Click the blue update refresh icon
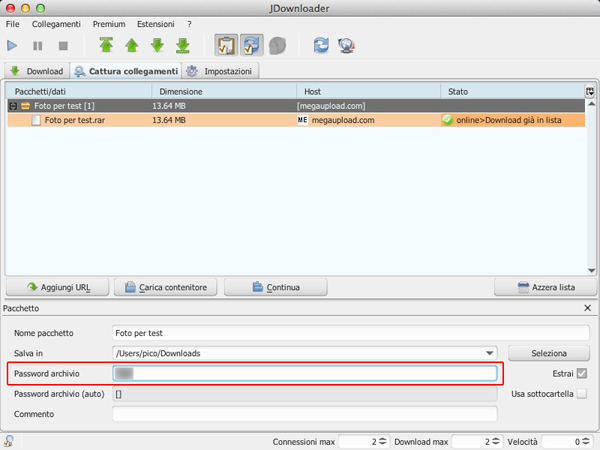Image resolution: width=600 pixels, height=450 pixels. pos(321,46)
